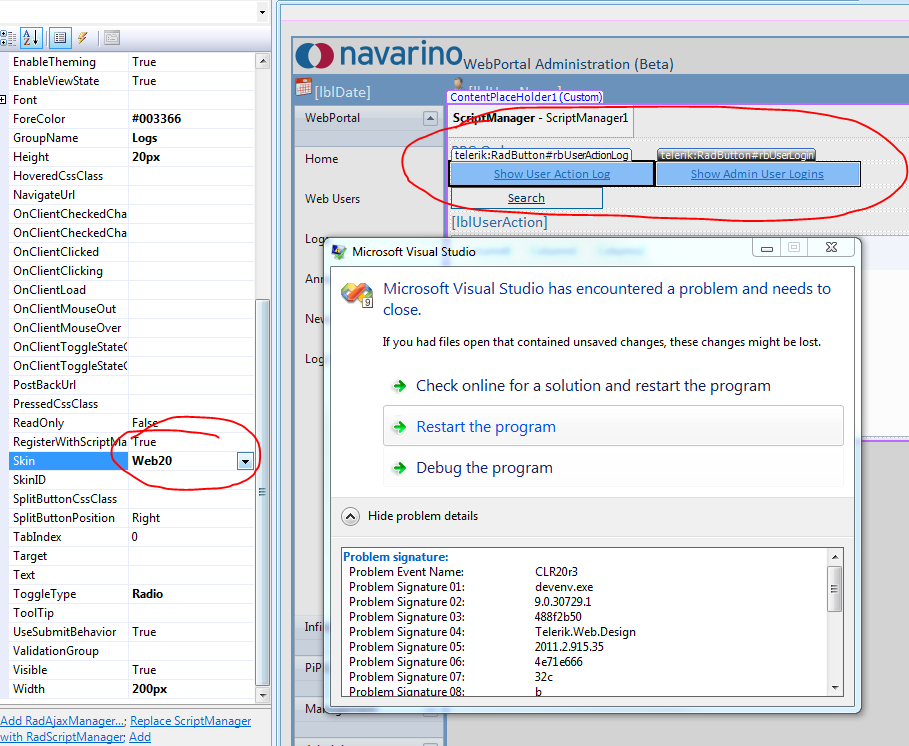909x746 pixels.
Task: Click the Show User Action Log button
Action: [551, 174]
